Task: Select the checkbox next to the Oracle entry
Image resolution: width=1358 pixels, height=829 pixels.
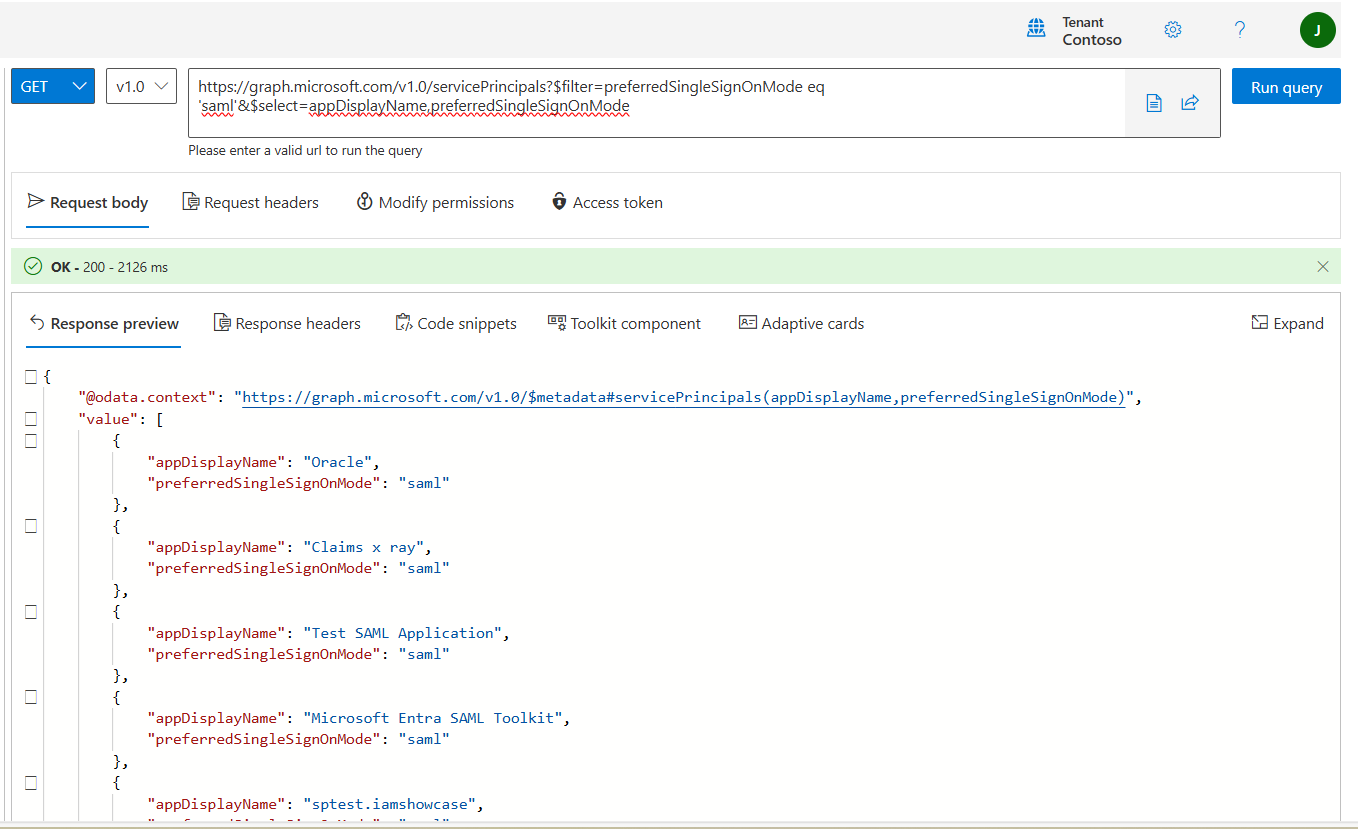Action: [30, 440]
